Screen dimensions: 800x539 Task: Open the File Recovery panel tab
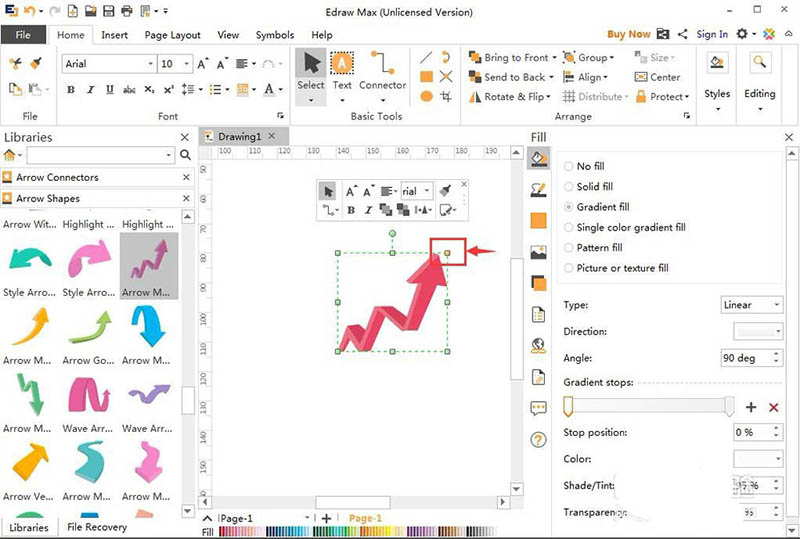pos(97,527)
